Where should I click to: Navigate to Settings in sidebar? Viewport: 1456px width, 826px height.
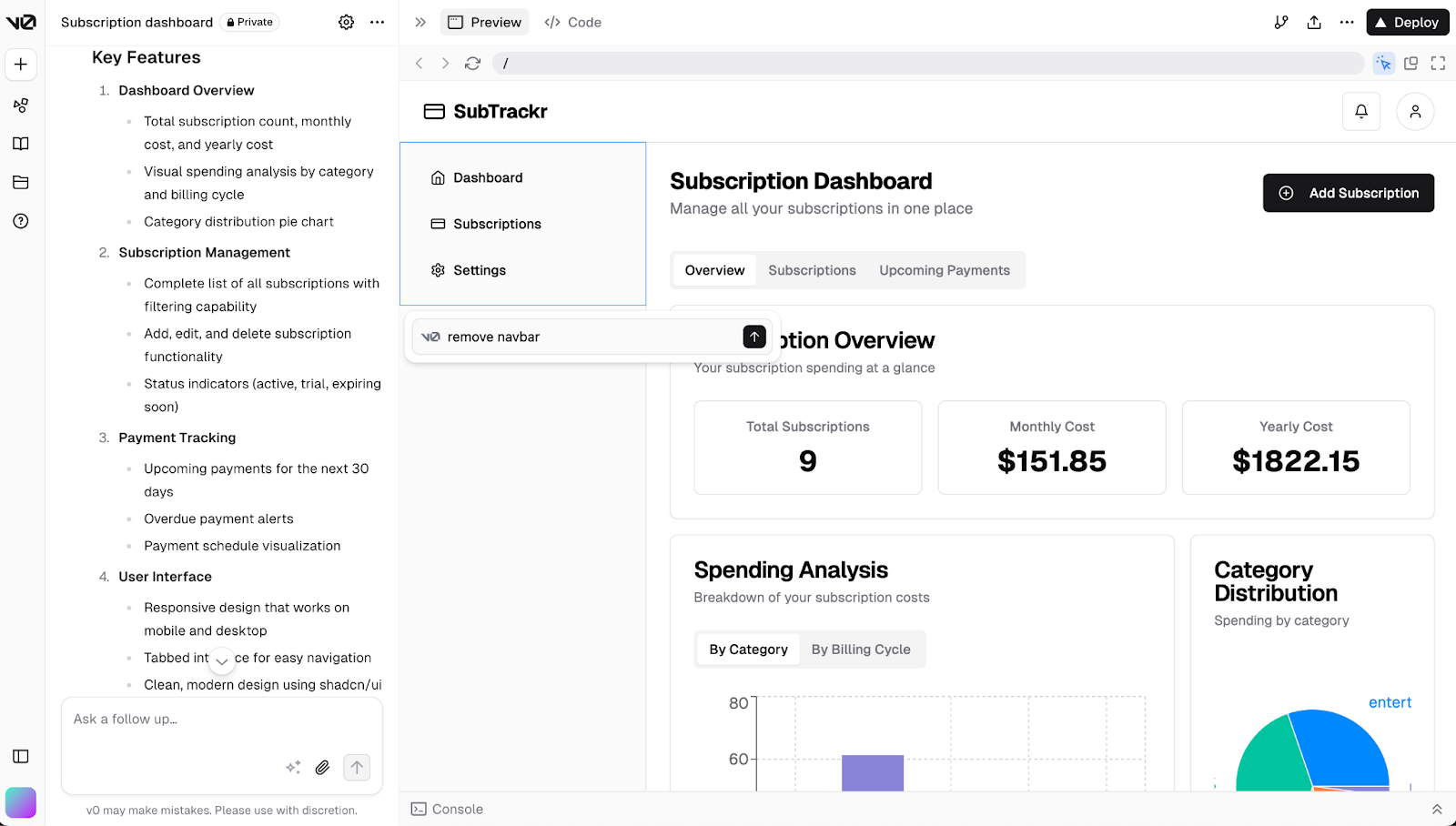(522, 270)
